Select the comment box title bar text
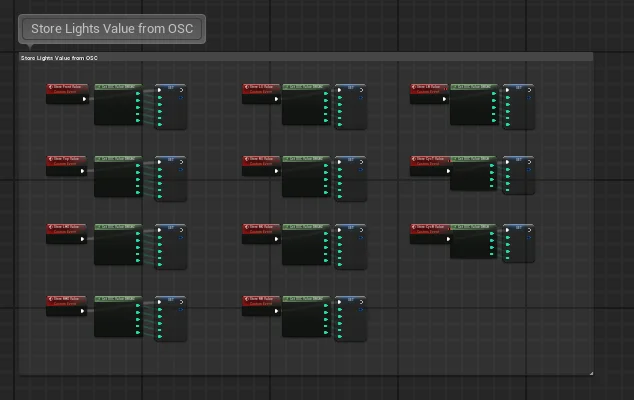The image size is (634, 400). pyautogui.click(x=59, y=58)
